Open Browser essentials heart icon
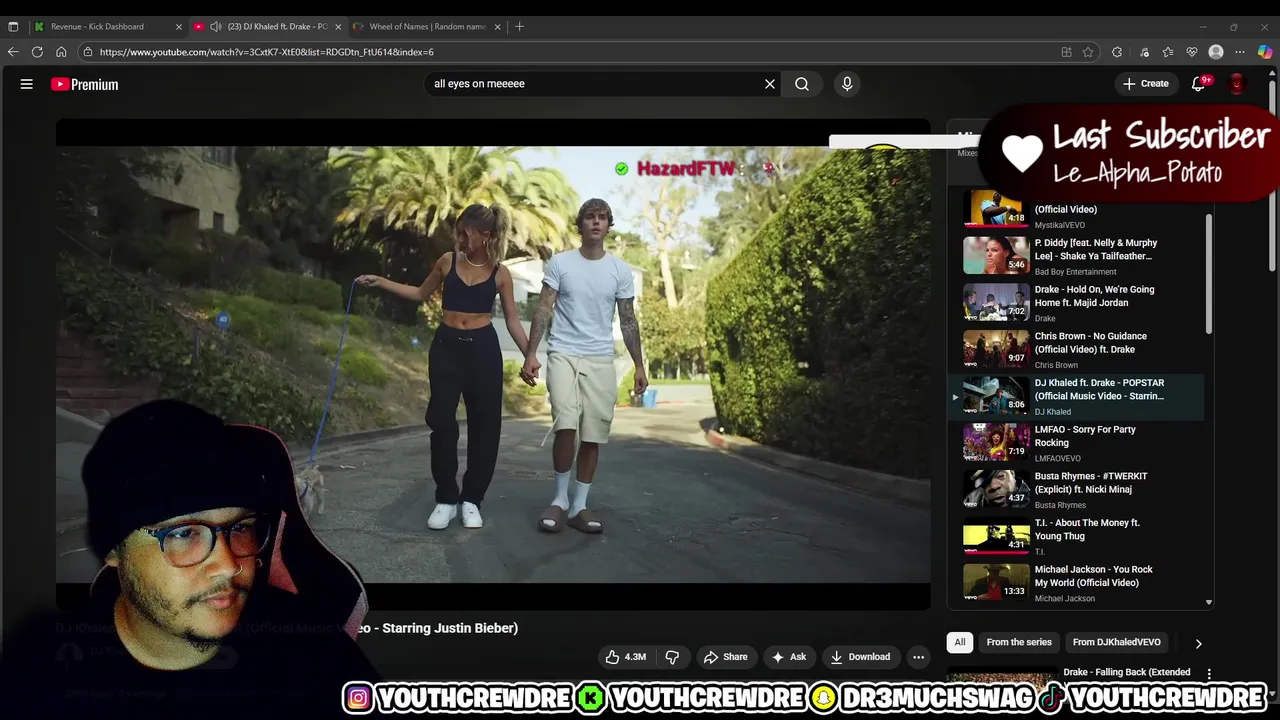The image size is (1280, 720). [x=1192, y=52]
